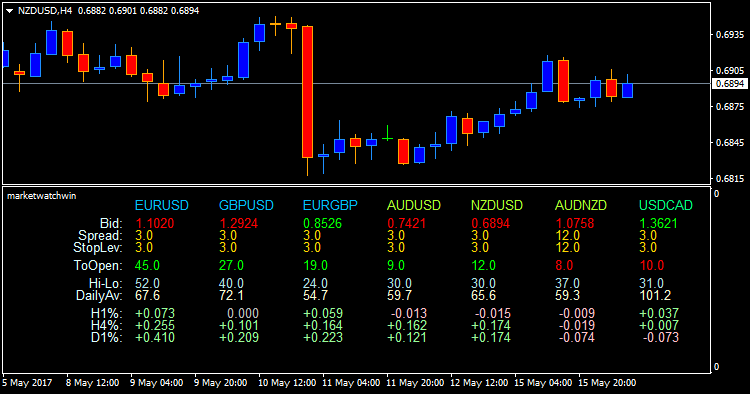Select the EURUSD column header

(x=162, y=206)
